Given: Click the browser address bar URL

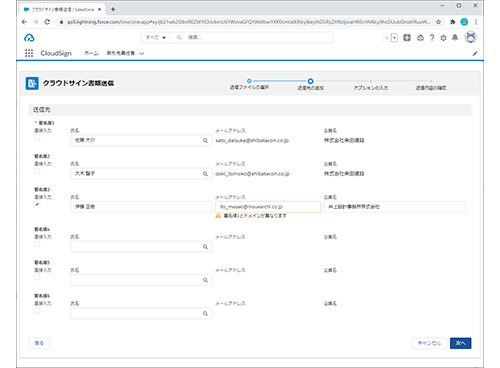Looking at the screenshot, I should tap(248, 22).
